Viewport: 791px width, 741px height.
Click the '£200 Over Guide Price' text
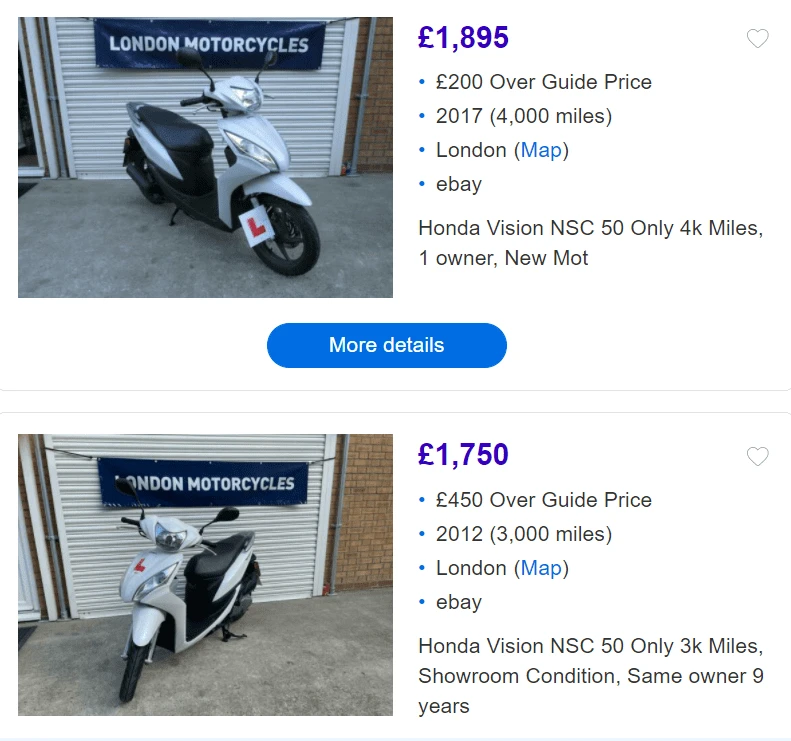543,82
